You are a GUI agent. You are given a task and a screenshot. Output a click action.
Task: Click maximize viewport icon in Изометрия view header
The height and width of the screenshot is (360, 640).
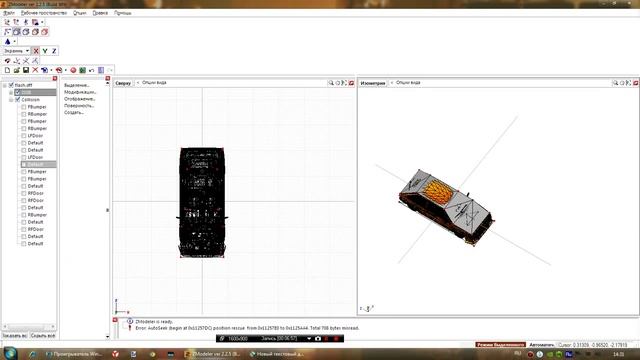pyautogui.click(x=629, y=83)
